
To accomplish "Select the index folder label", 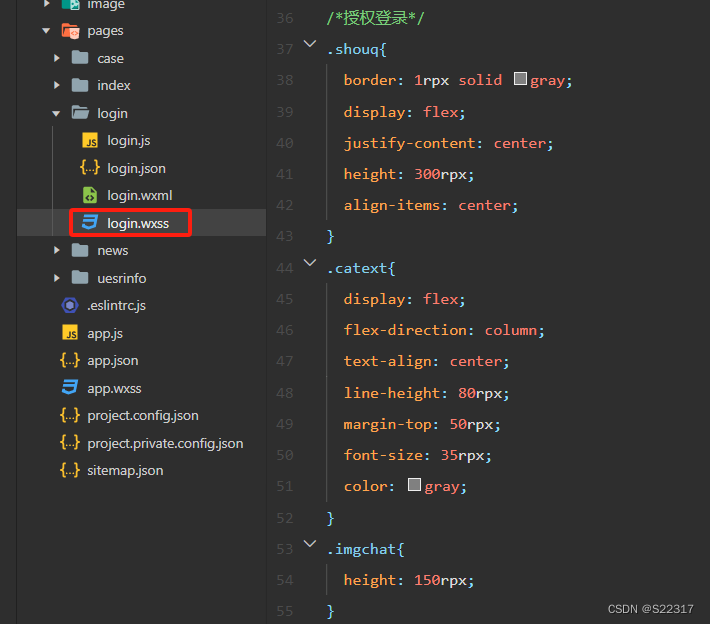I will pyautogui.click(x=114, y=85).
